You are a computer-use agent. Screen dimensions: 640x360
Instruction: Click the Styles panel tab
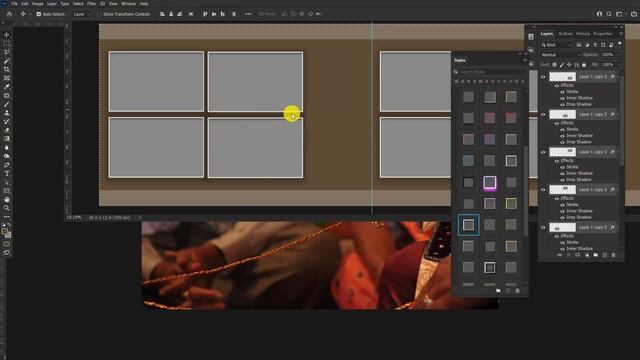point(460,60)
